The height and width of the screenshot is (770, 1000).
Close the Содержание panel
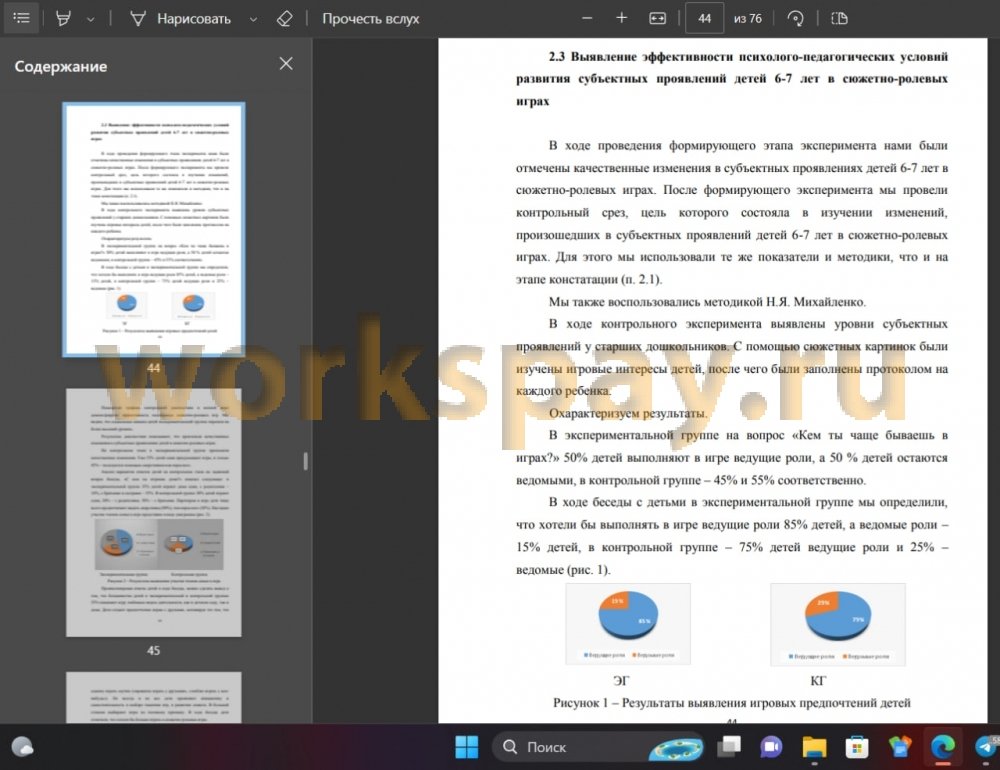pos(286,64)
